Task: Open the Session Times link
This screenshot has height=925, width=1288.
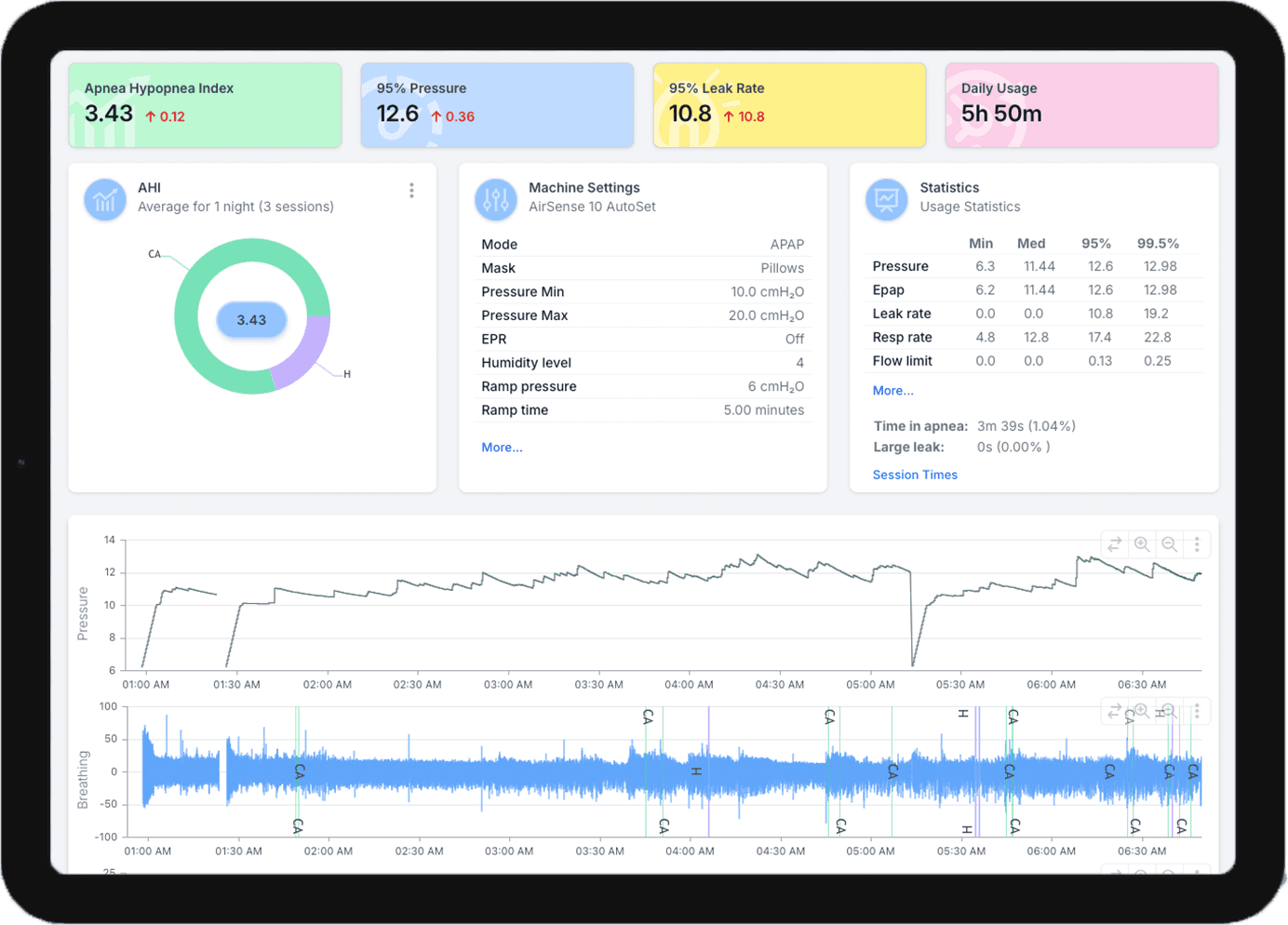Action: tap(915, 475)
